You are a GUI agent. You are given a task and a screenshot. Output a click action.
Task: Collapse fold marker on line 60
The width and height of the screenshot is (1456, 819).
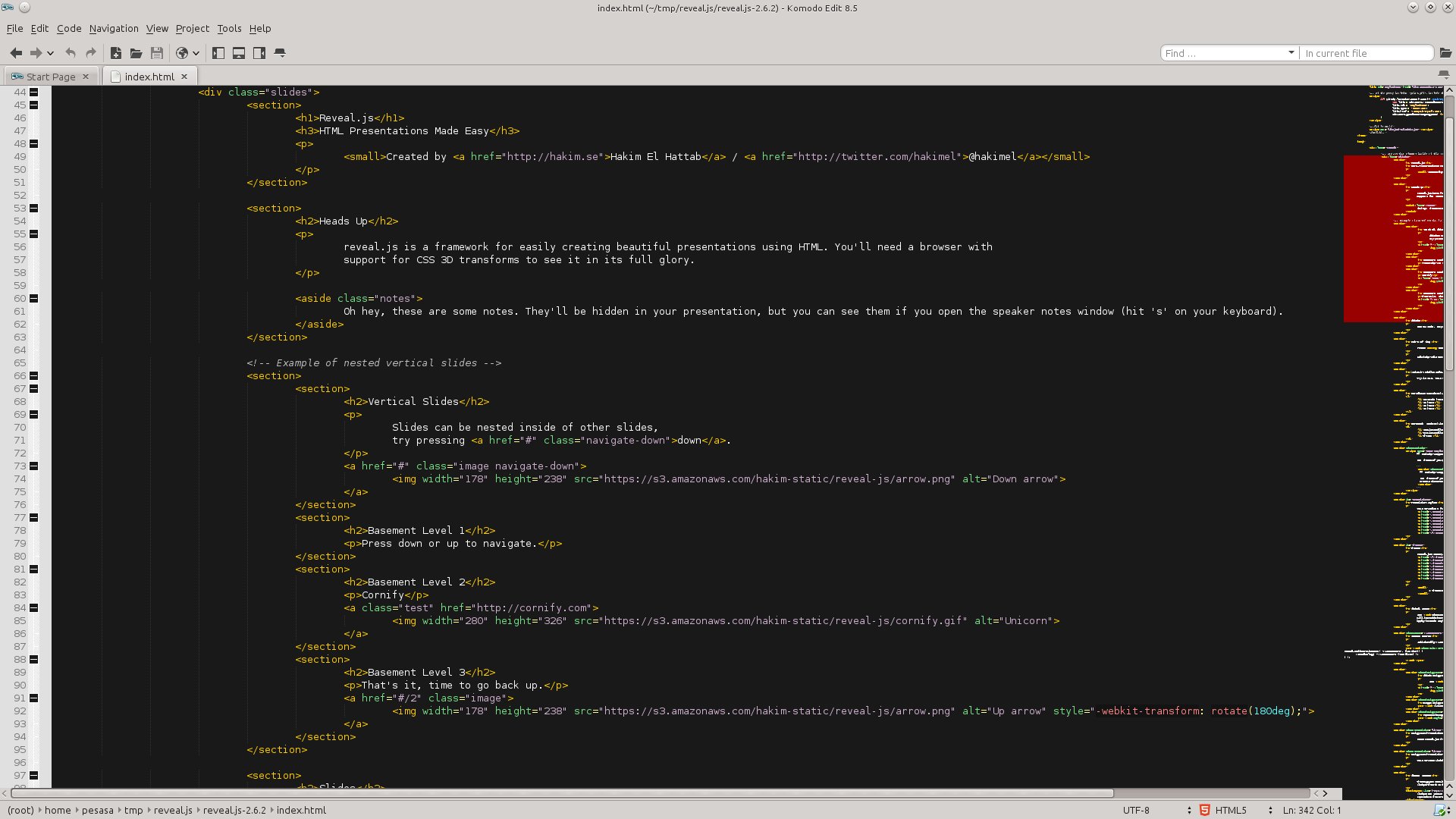tap(34, 298)
